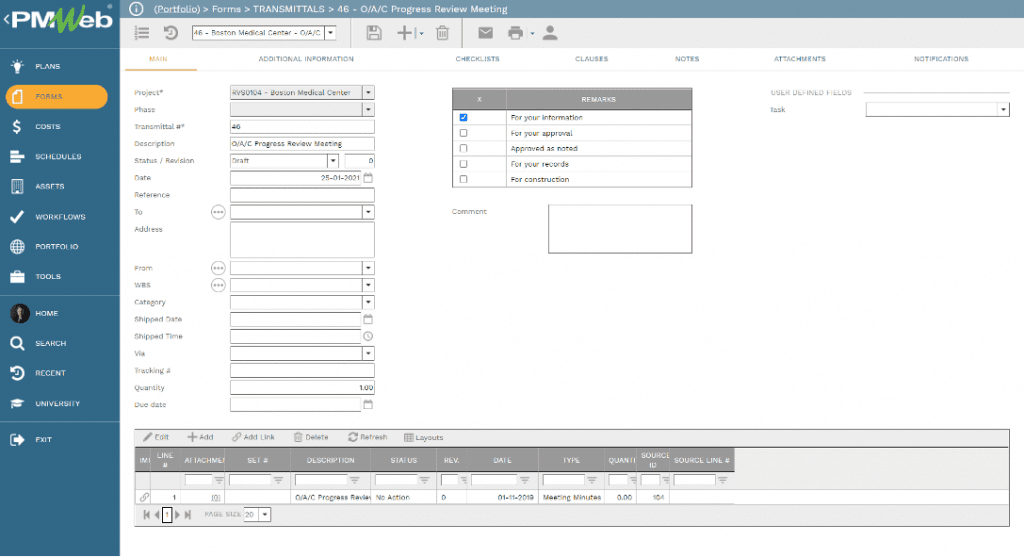Click into the Tracking # input field
This screenshot has width=1024, height=557.
302,371
